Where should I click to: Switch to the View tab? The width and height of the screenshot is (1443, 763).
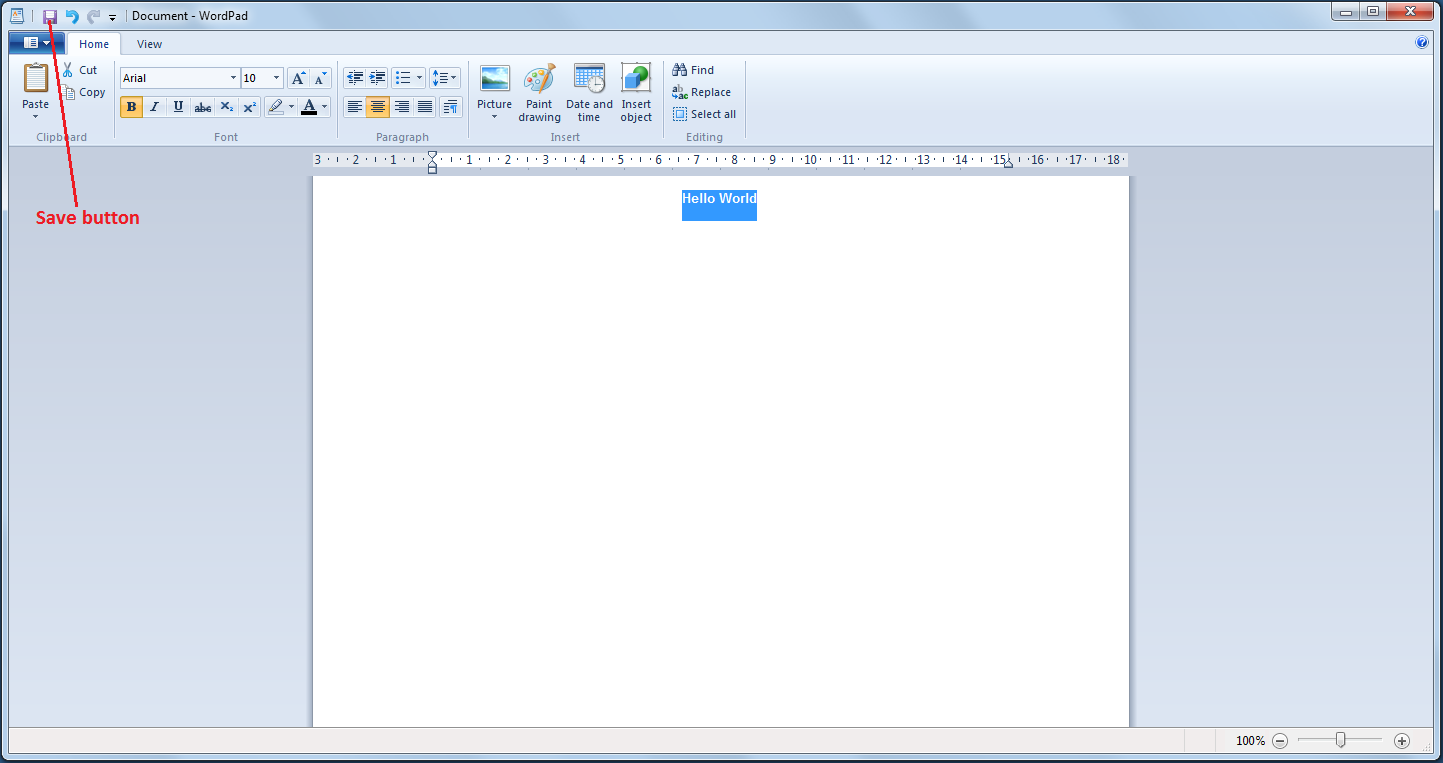pyautogui.click(x=150, y=44)
